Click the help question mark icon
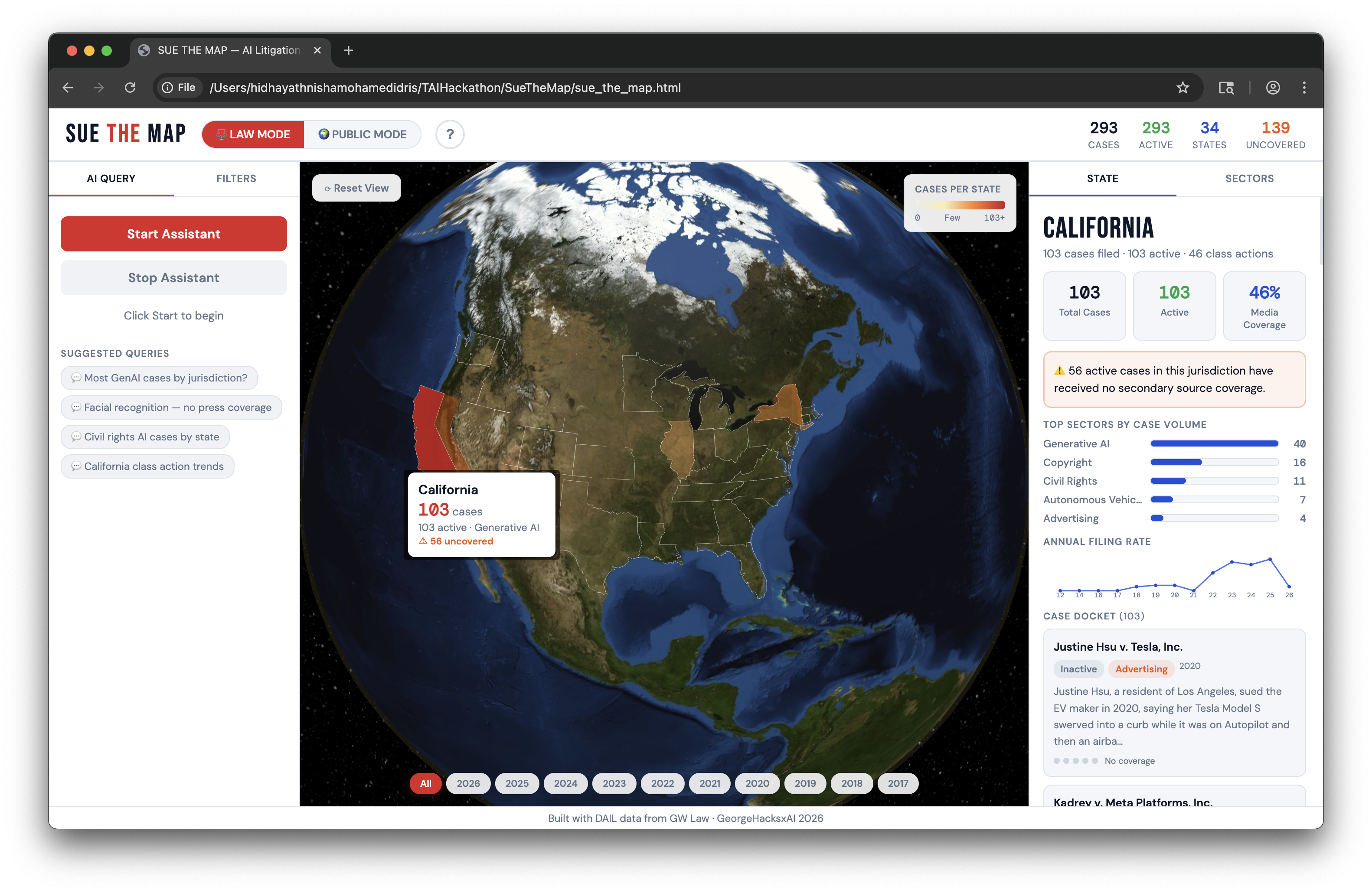Viewport: 1372px width, 893px height. click(450, 134)
